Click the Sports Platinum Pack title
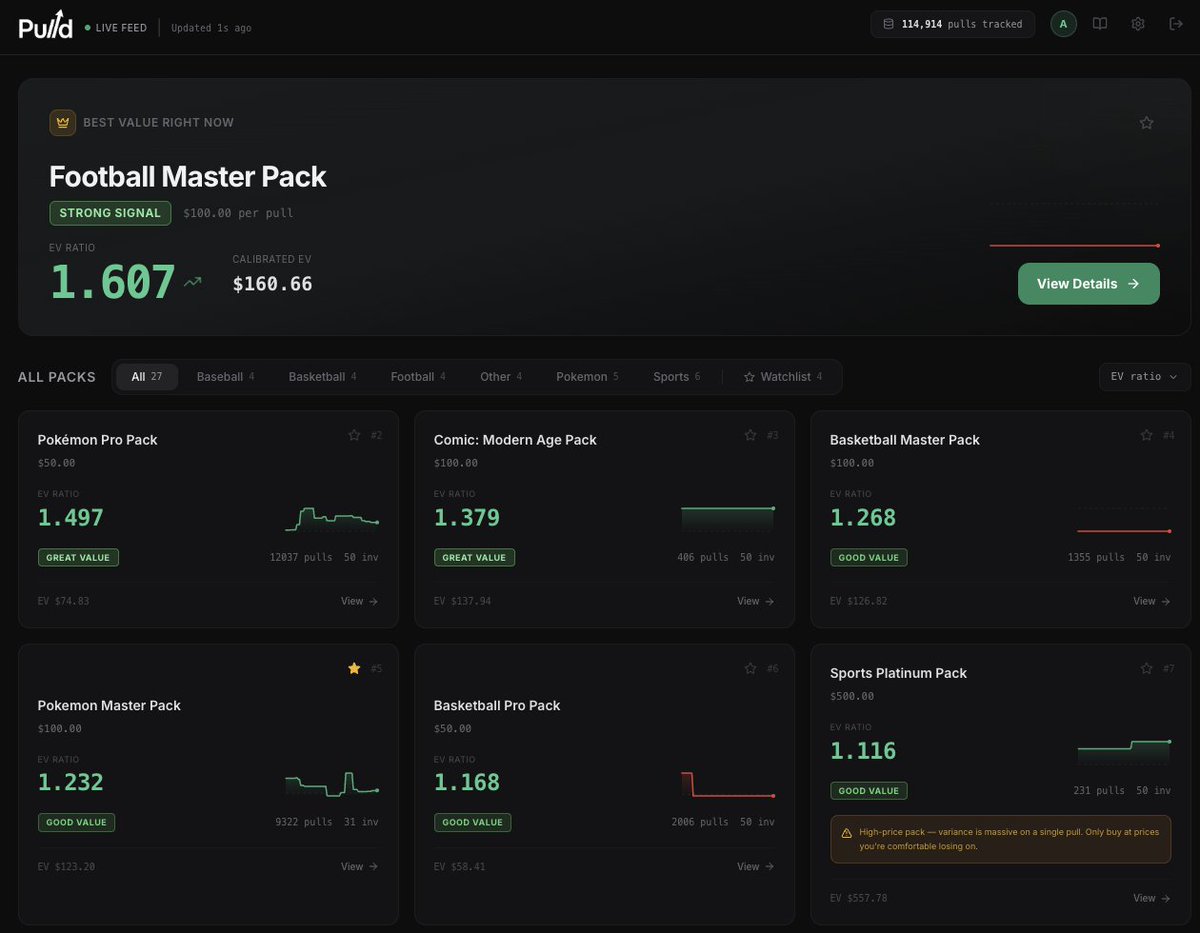 pos(898,673)
